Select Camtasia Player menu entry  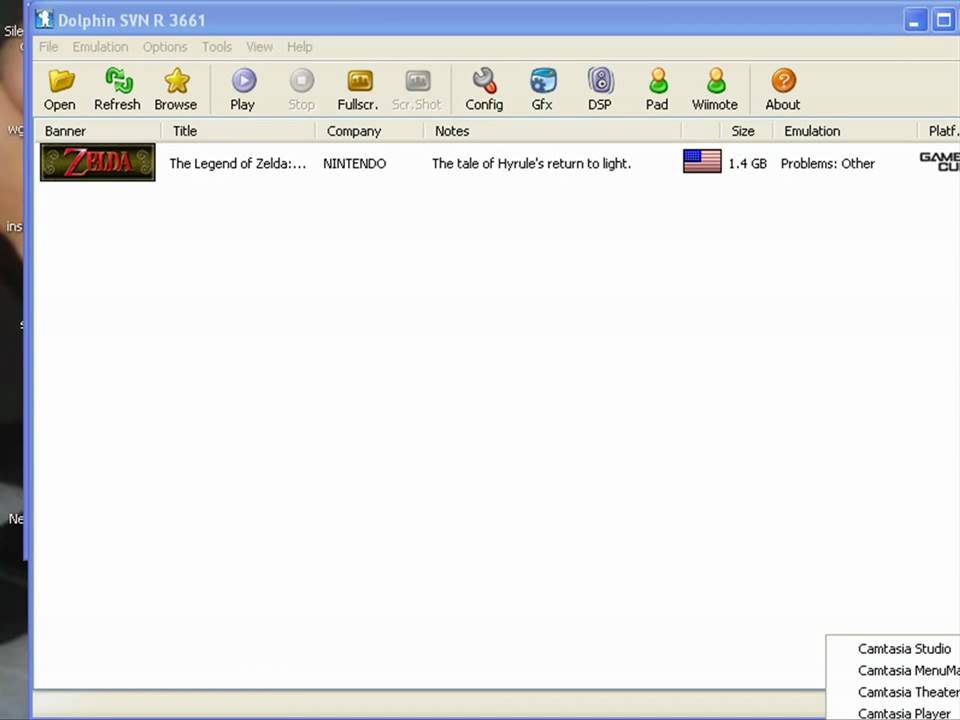pyautogui.click(x=904, y=713)
